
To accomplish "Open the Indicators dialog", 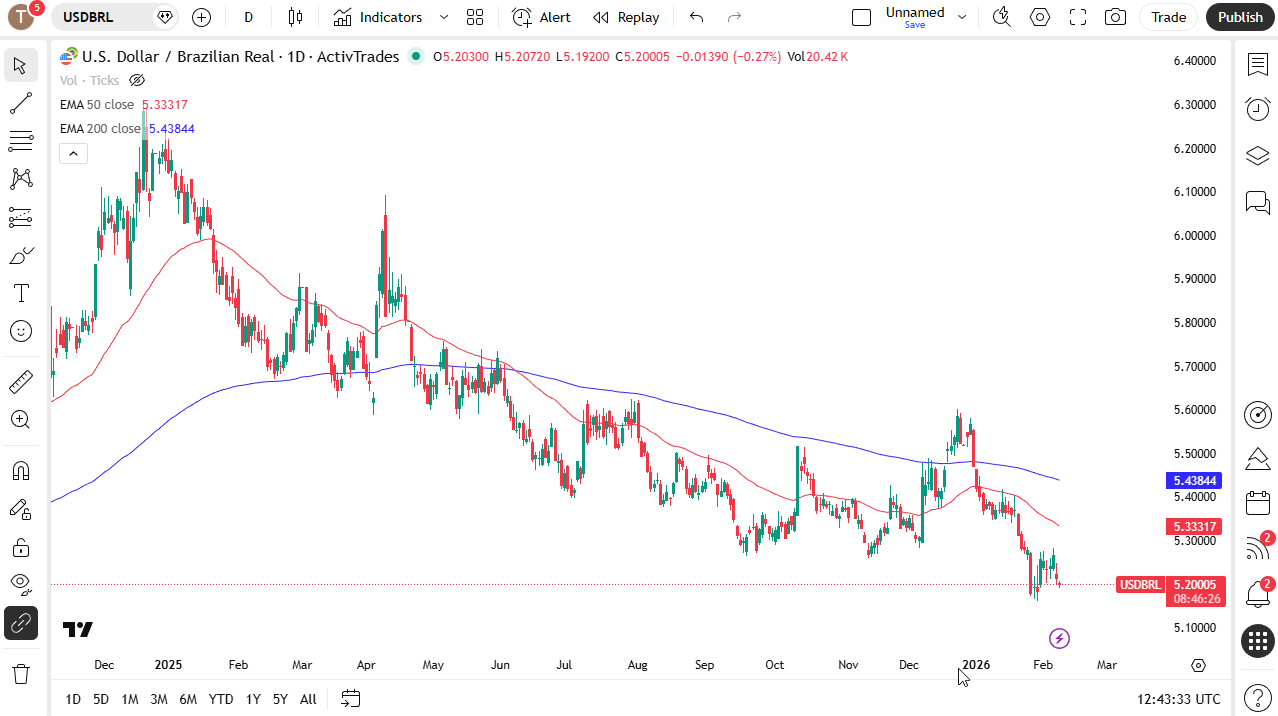I will 378,17.
